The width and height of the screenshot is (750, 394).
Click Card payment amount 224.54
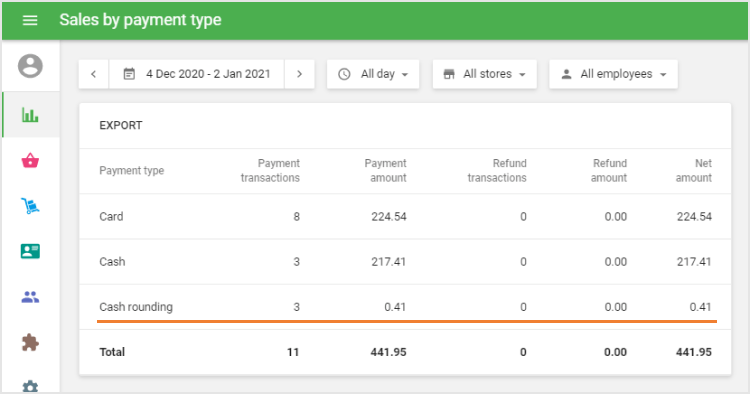click(x=389, y=217)
